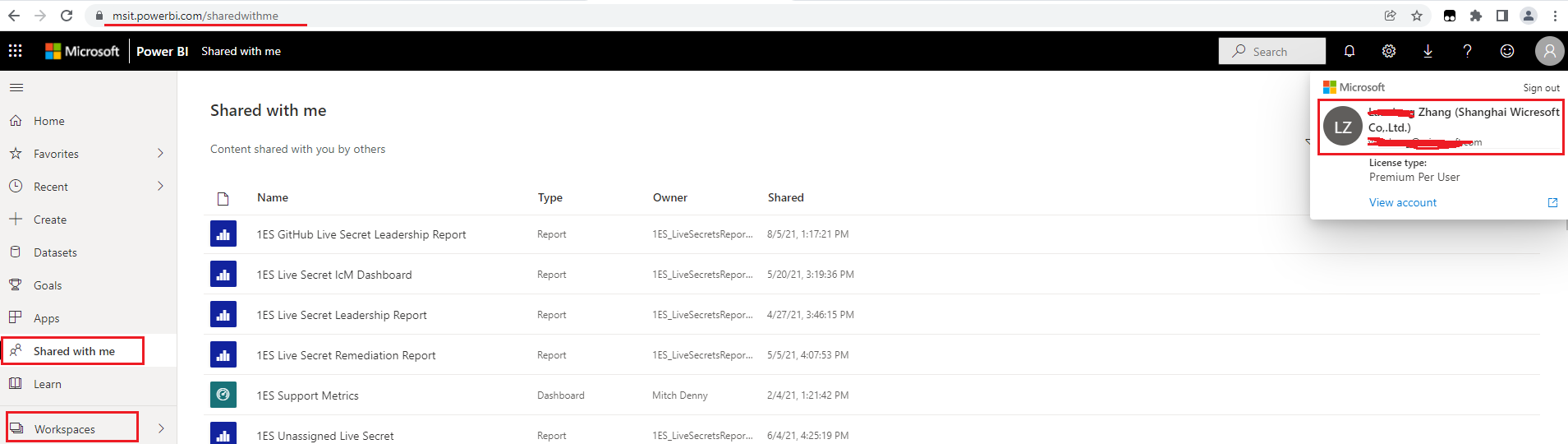The image size is (1568, 444).
Task: Click the feedback smiley icon
Action: [1507, 51]
